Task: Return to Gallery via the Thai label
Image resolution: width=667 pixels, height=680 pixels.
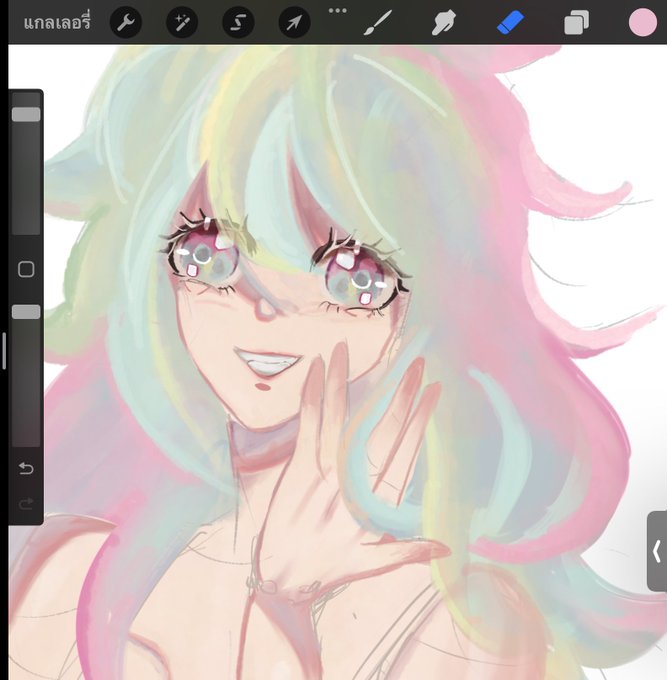Action: (x=57, y=23)
